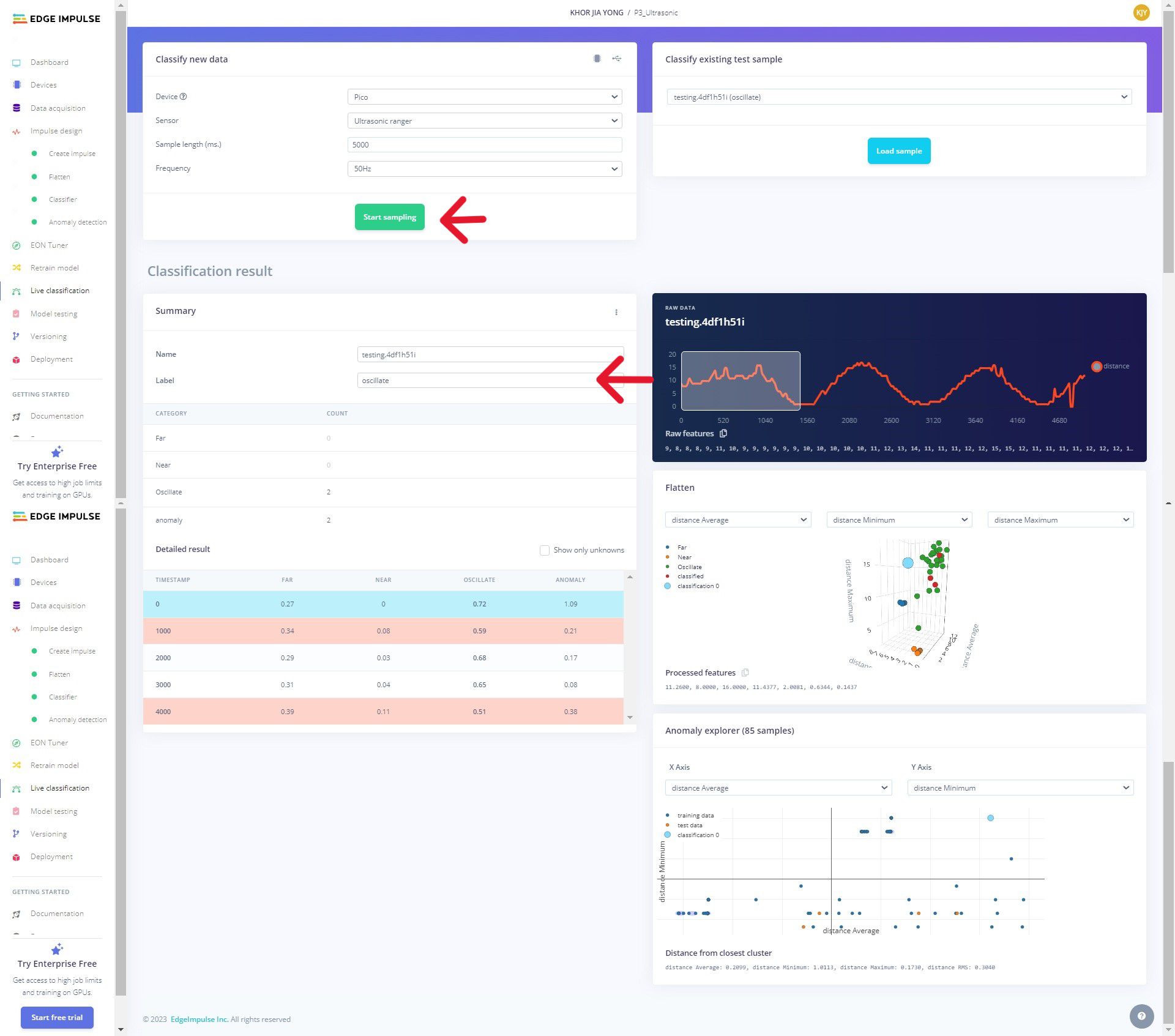Open Model testing in the sidebar

pyautogui.click(x=54, y=314)
